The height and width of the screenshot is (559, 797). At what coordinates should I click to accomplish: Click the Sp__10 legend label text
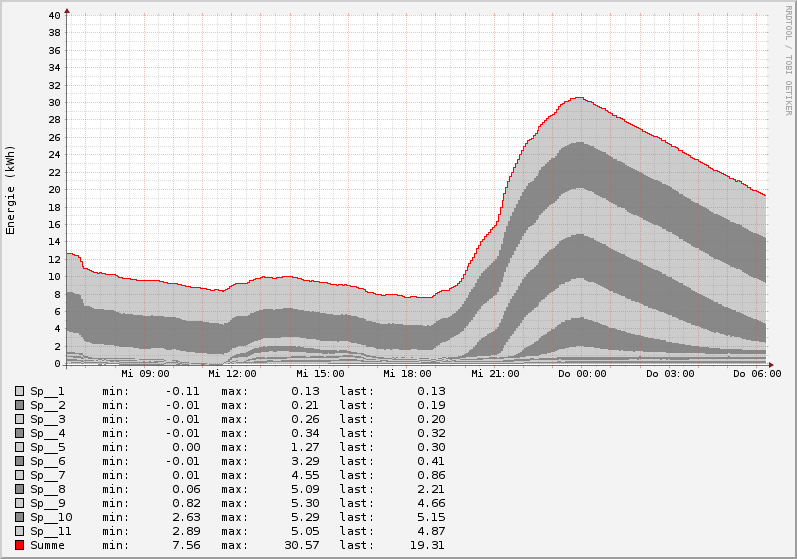(51, 517)
